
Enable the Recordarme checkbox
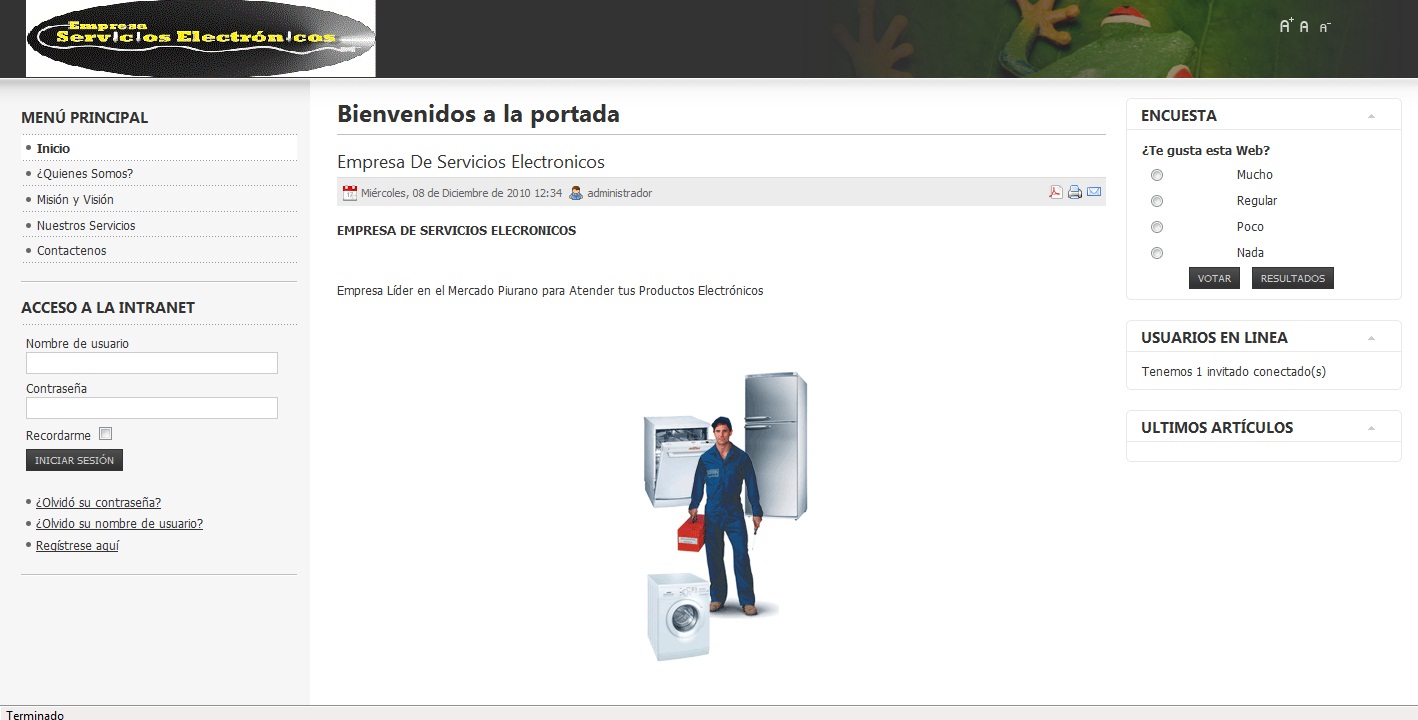click(105, 433)
